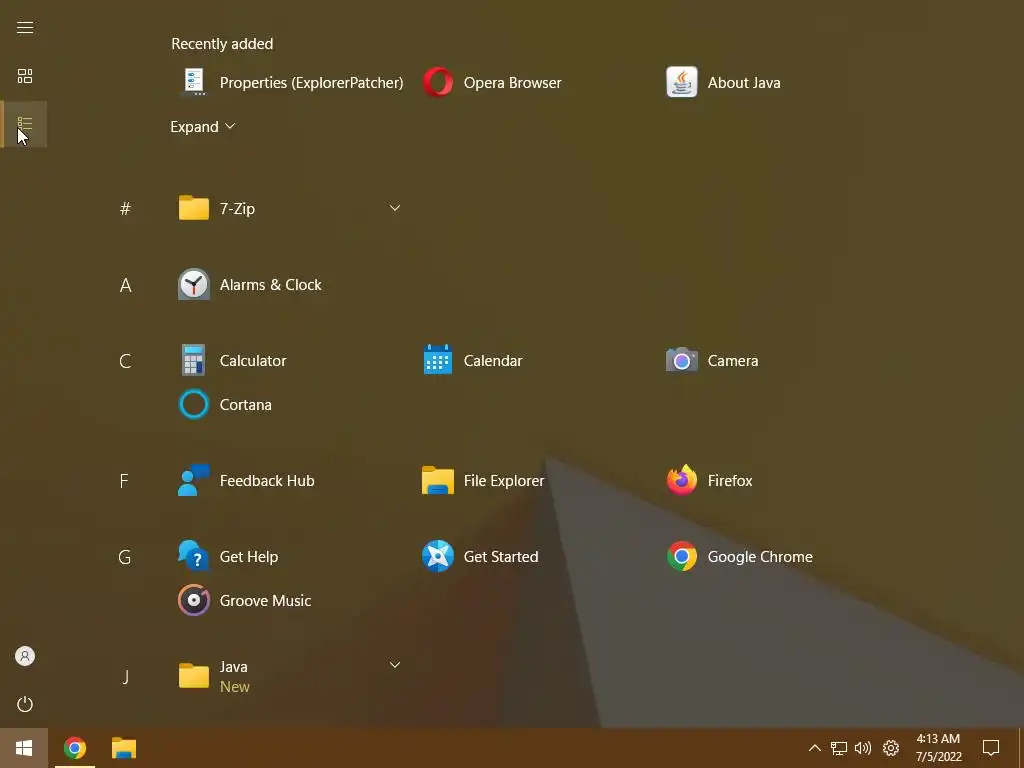Viewport: 1024px width, 768px height.
Task: Launch Feedback Hub icon
Action: point(194,480)
